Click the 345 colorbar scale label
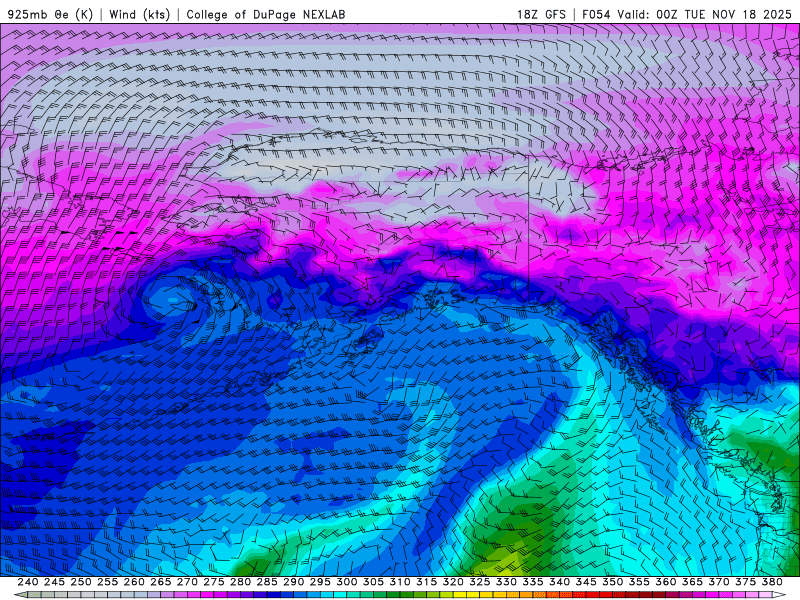The image size is (800, 600). coord(586,582)
